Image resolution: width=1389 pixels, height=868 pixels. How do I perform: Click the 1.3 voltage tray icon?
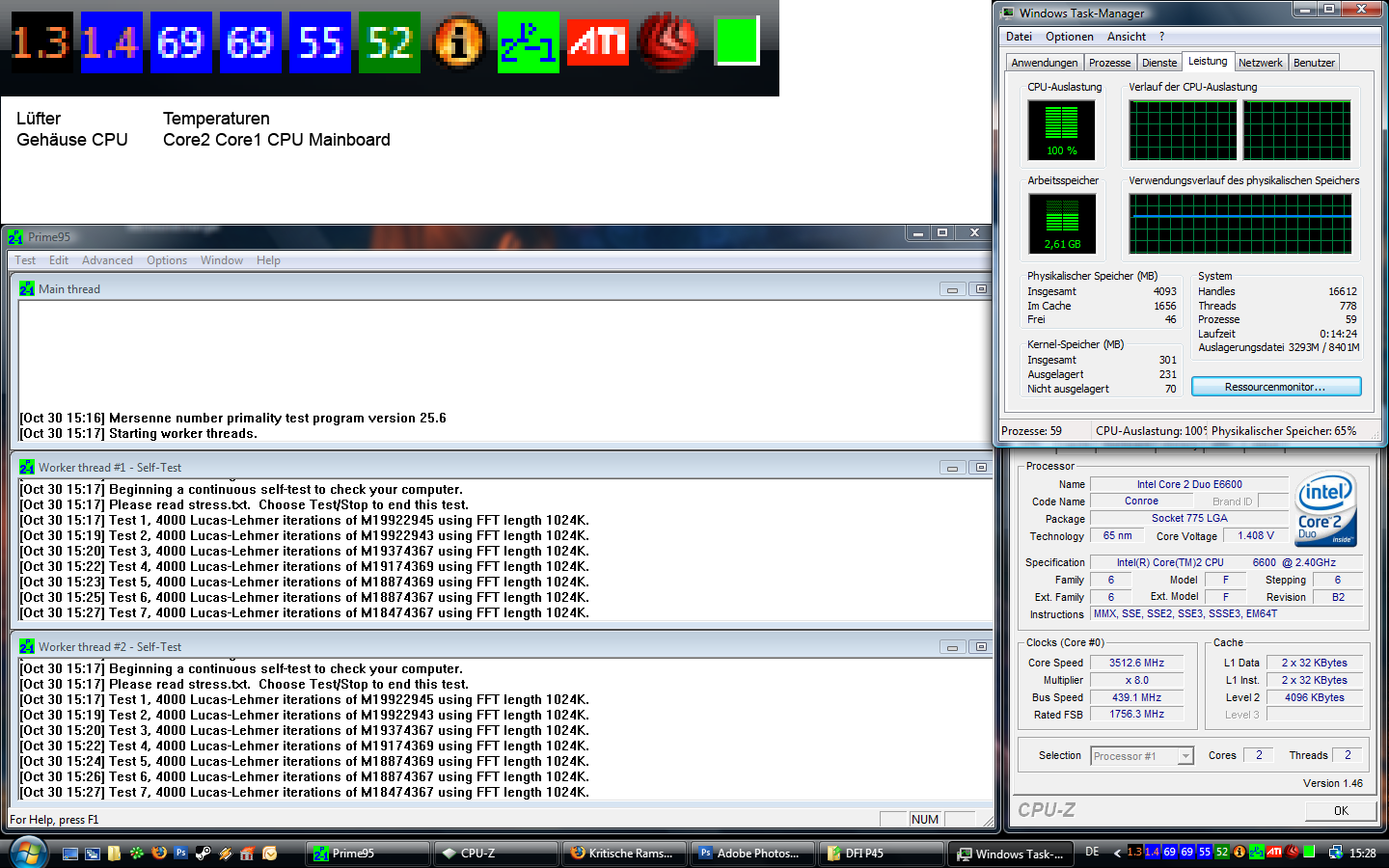pyautogui.click(x=1135, y=852)
